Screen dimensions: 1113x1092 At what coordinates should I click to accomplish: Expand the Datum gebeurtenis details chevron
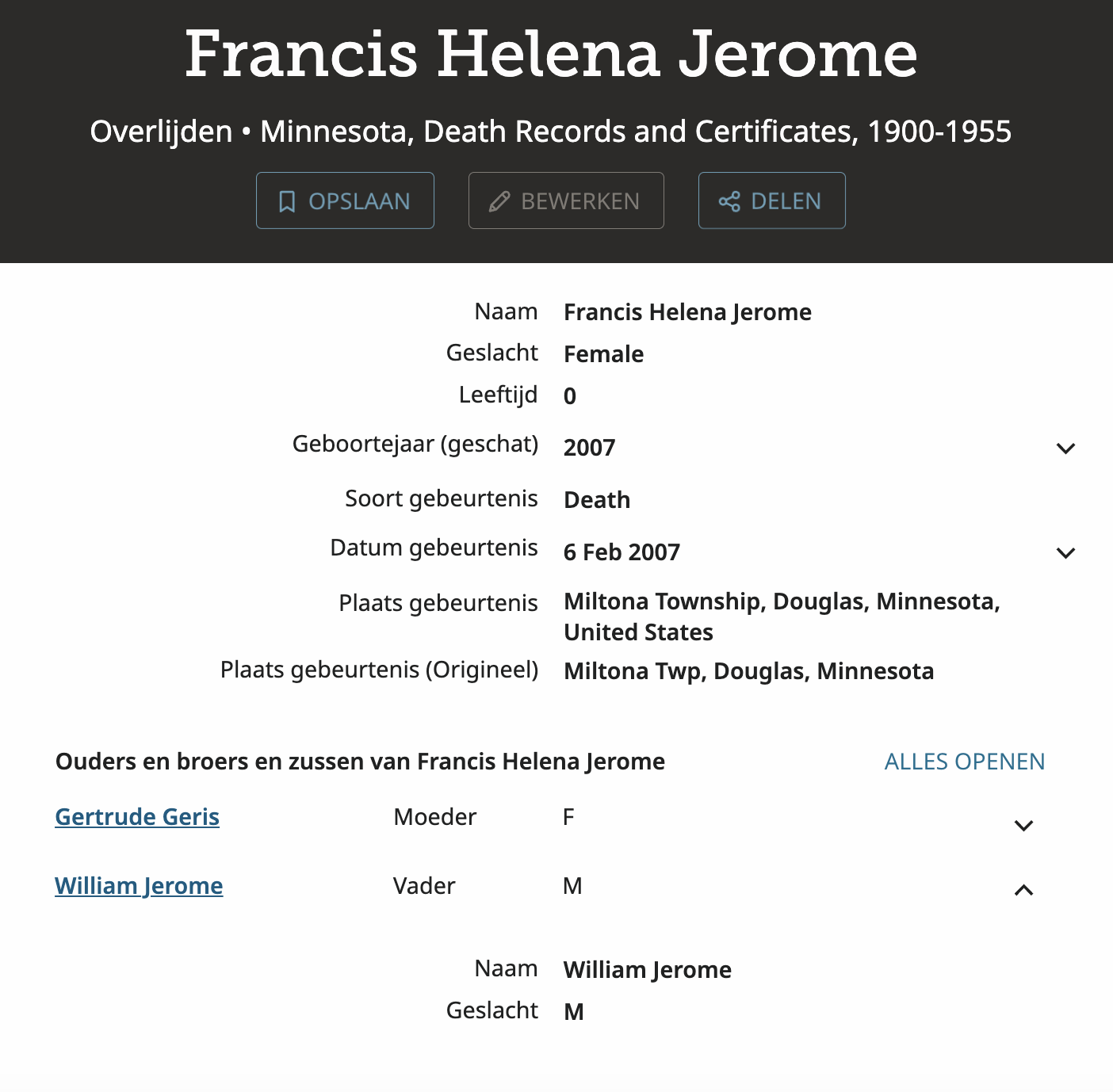pos(1065,553)
